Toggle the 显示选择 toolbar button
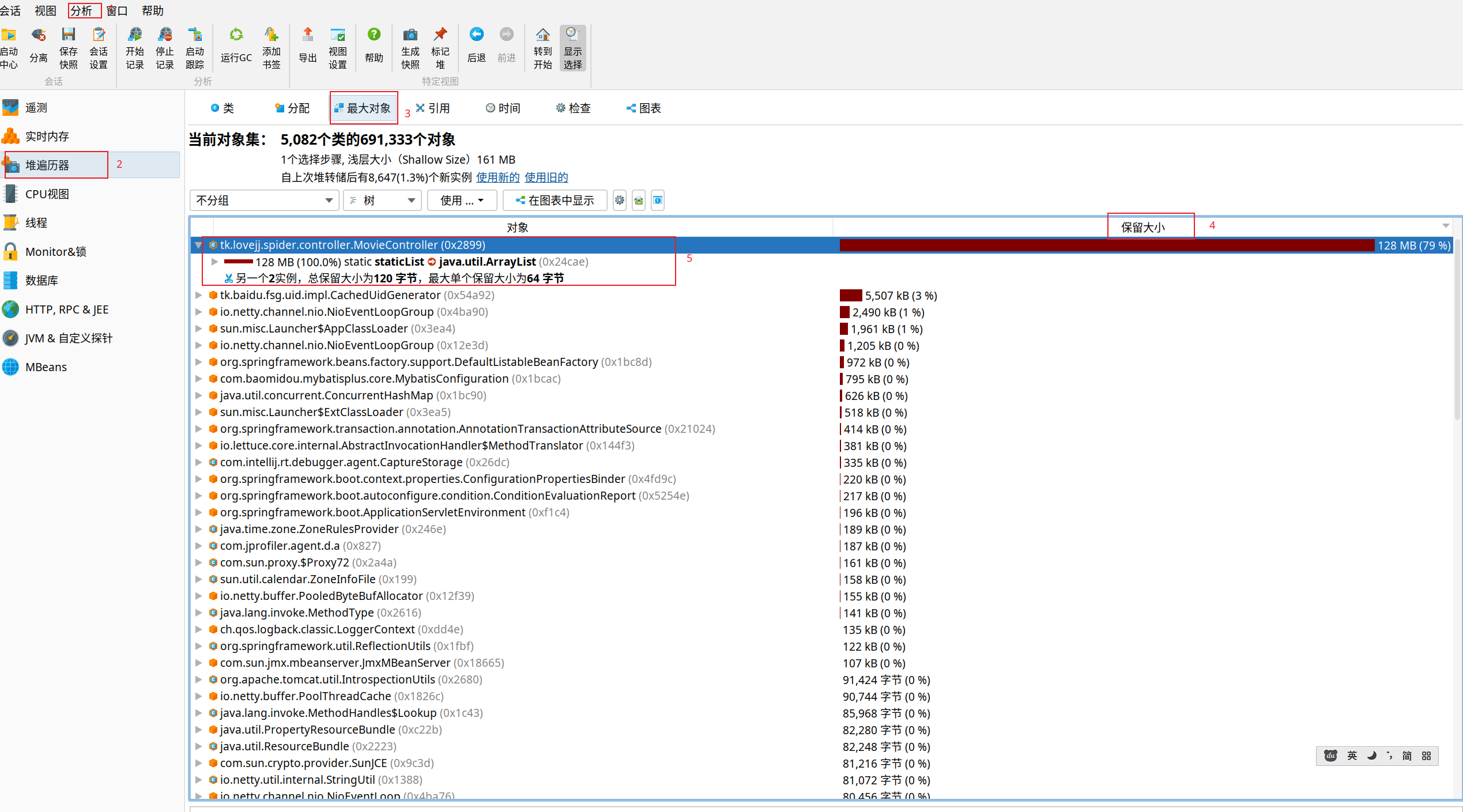Image resolution: width=1463 pixels, height=812 pixels. tap(572, 47)
